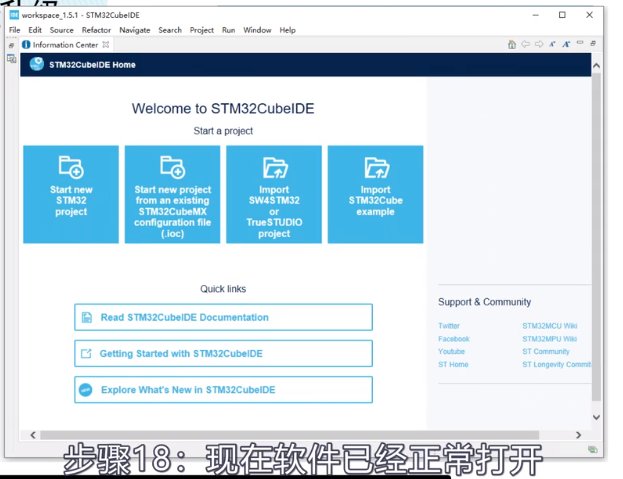Click the import folder icon on SW4STM32 or TrueSTUDIO tile
The height and width of the screenshot is (479, 623).
coord(275,168)
